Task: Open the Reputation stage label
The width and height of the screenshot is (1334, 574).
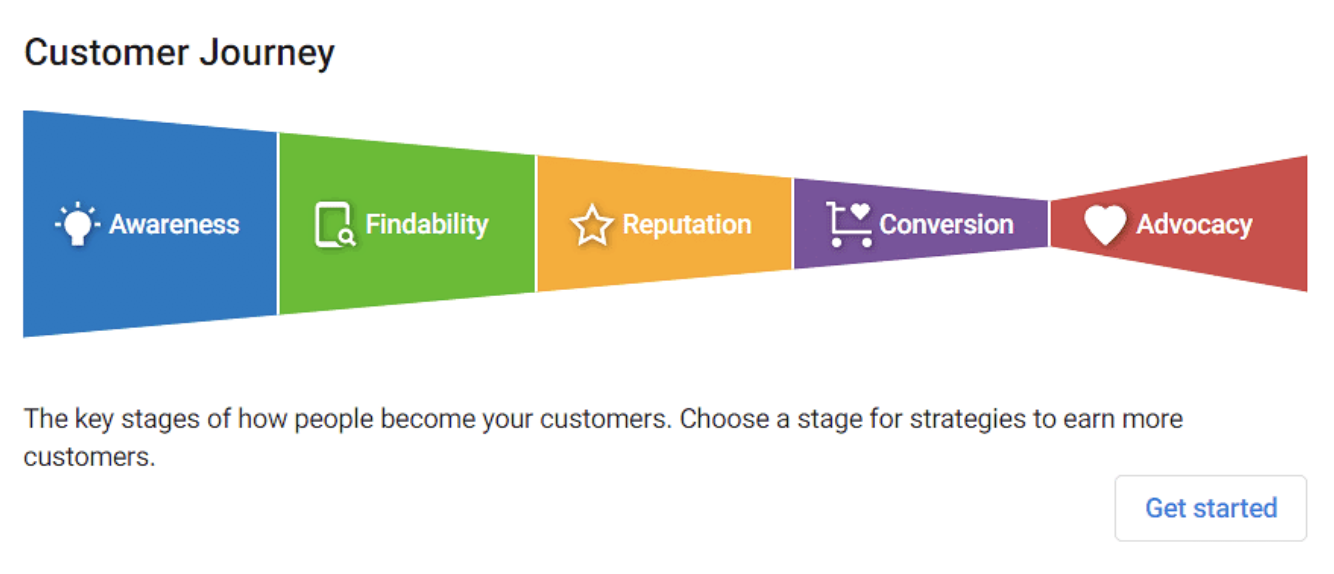Action: click(687, 224)
